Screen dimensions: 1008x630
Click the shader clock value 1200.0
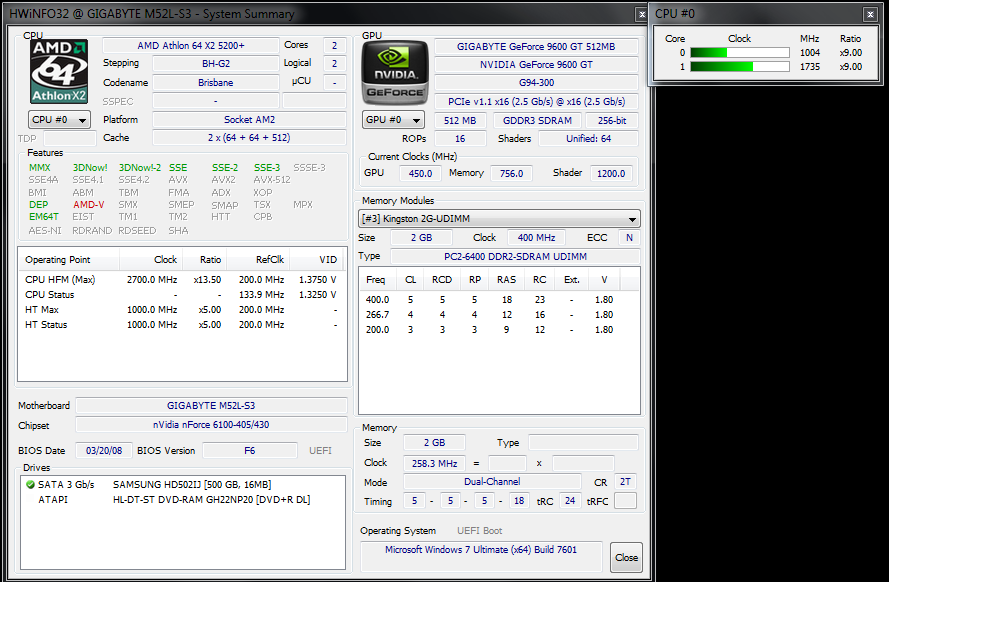pos(611,174)
